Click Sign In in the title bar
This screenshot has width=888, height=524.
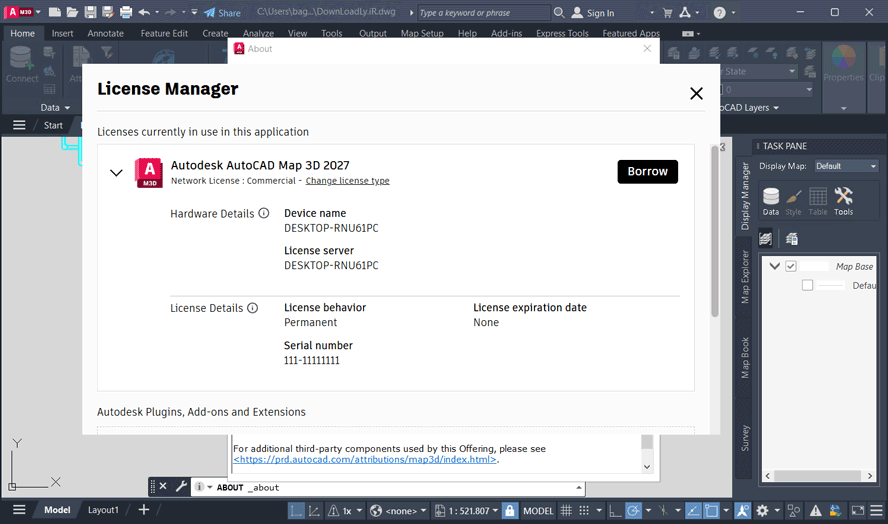pyautogui.click(x=594, y=12)
